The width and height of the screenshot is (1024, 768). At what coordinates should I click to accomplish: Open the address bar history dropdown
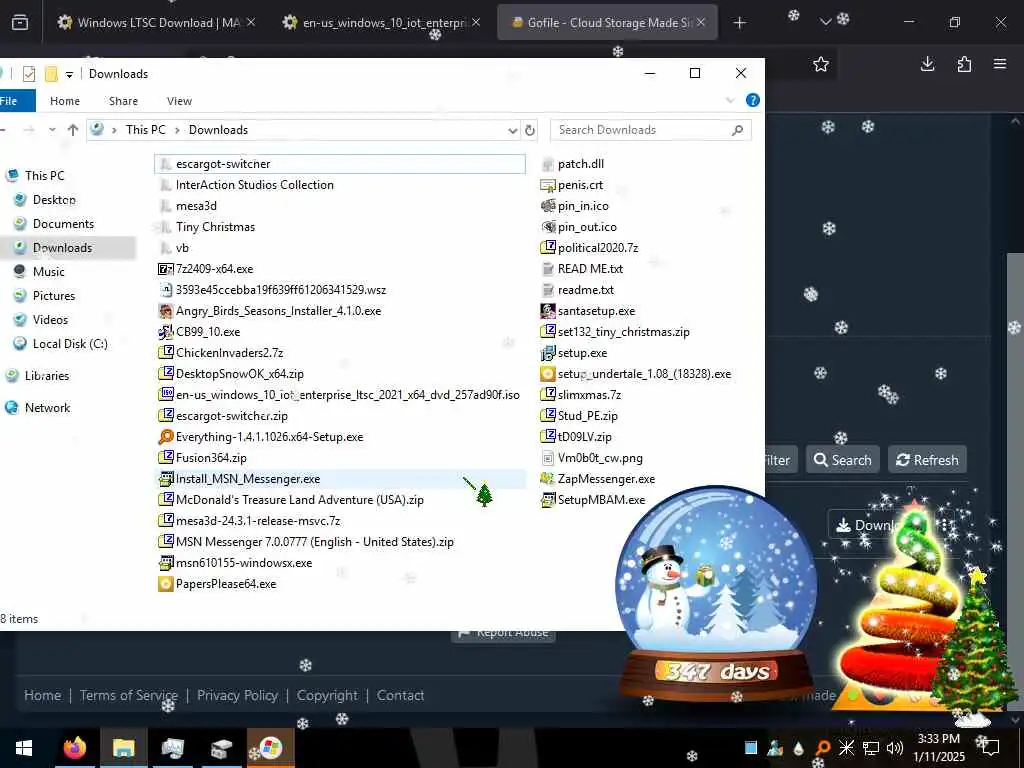(x=513, y=130)
